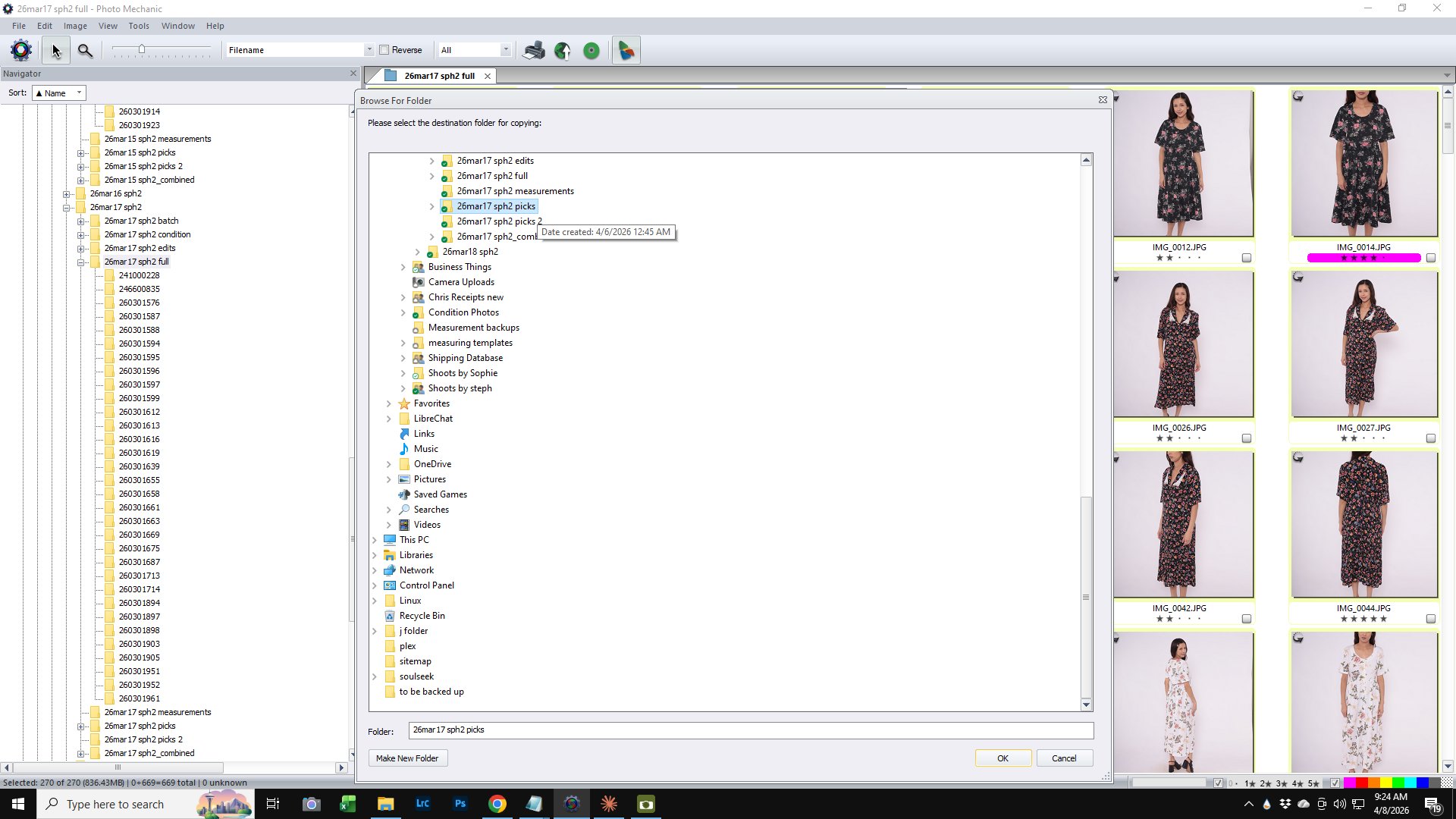Click the colorful slideshow icon in toolbar
Screen dimensions: 1456x819
pyautogui.click(x=626, y=50)
